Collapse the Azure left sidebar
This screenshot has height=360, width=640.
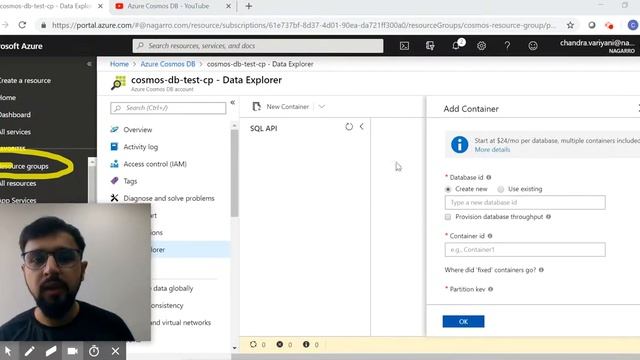[89, 64]
